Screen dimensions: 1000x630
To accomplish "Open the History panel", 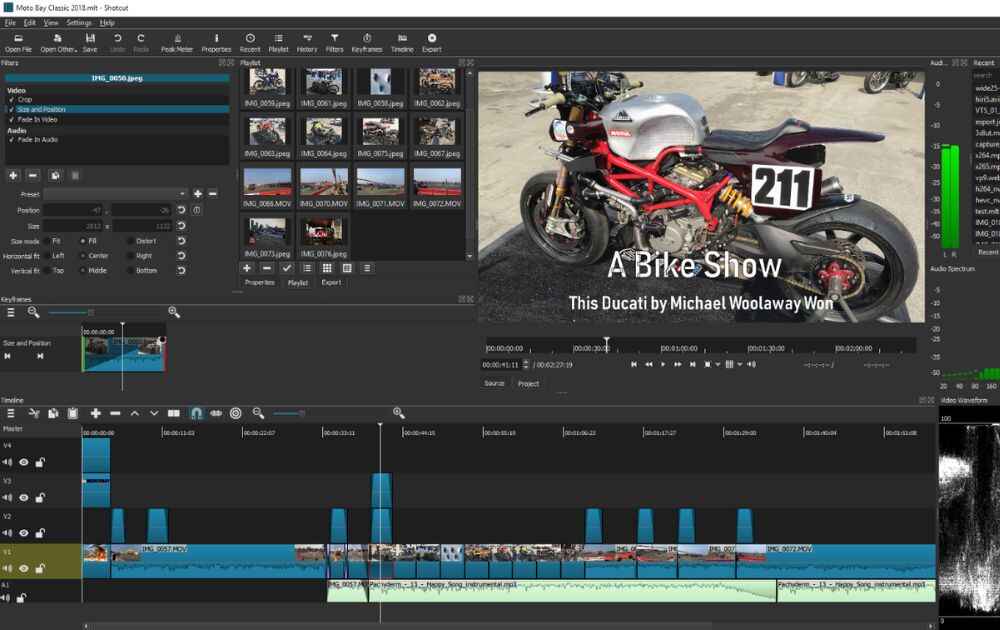I will tap(307, 43).
